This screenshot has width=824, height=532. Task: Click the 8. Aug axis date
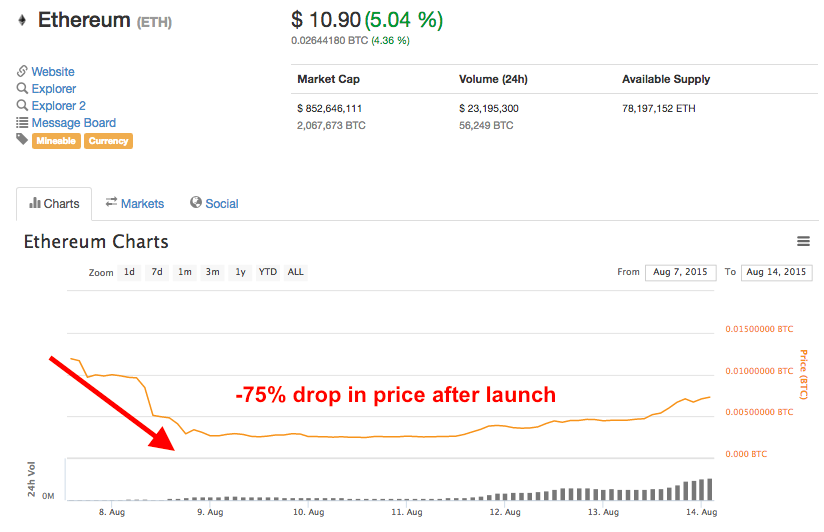click(x=112, y=512)
